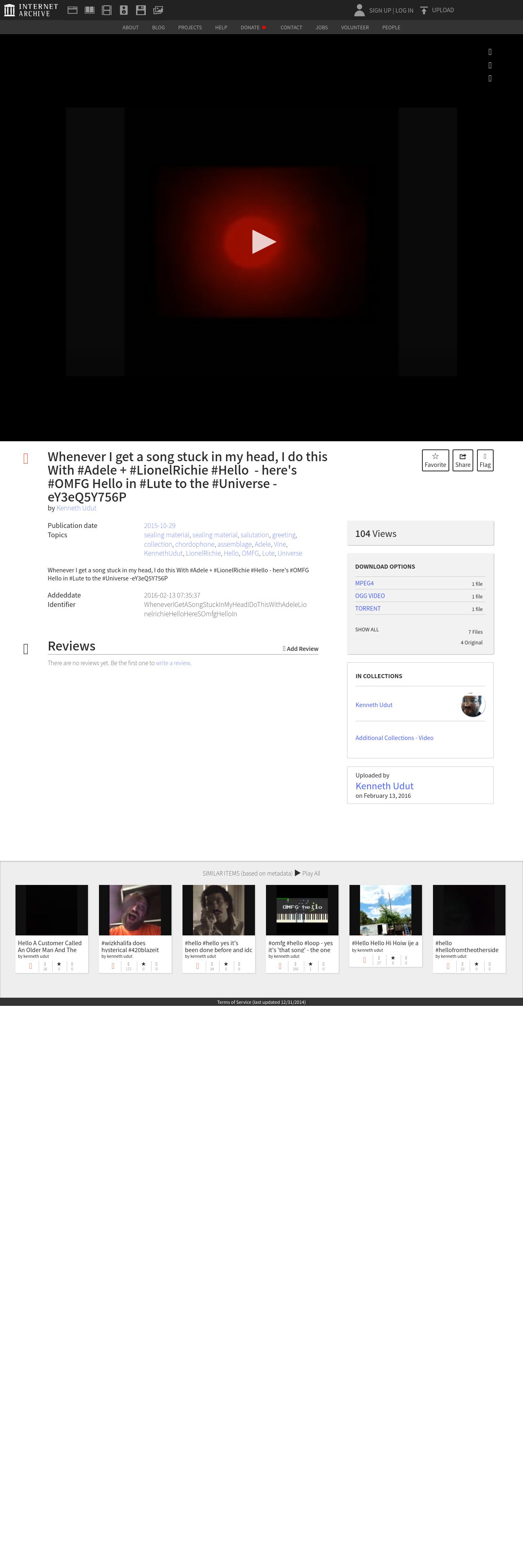
Task: Click Add Review
Action: [x=301, y=649]
